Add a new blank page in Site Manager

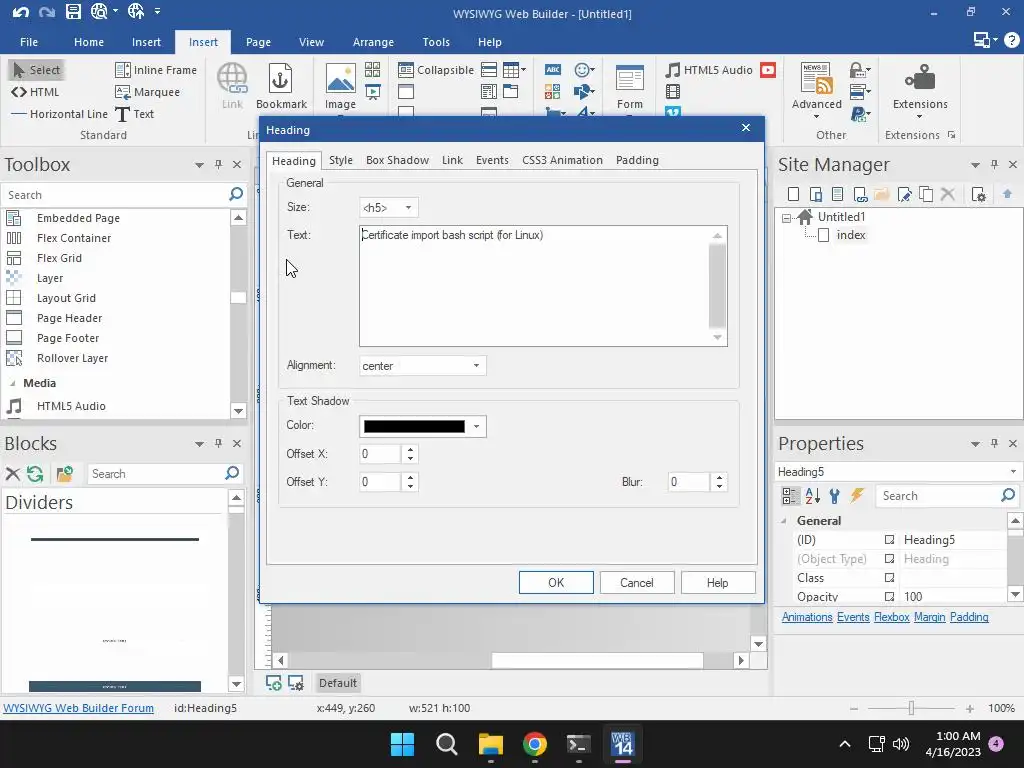(793, 194)
